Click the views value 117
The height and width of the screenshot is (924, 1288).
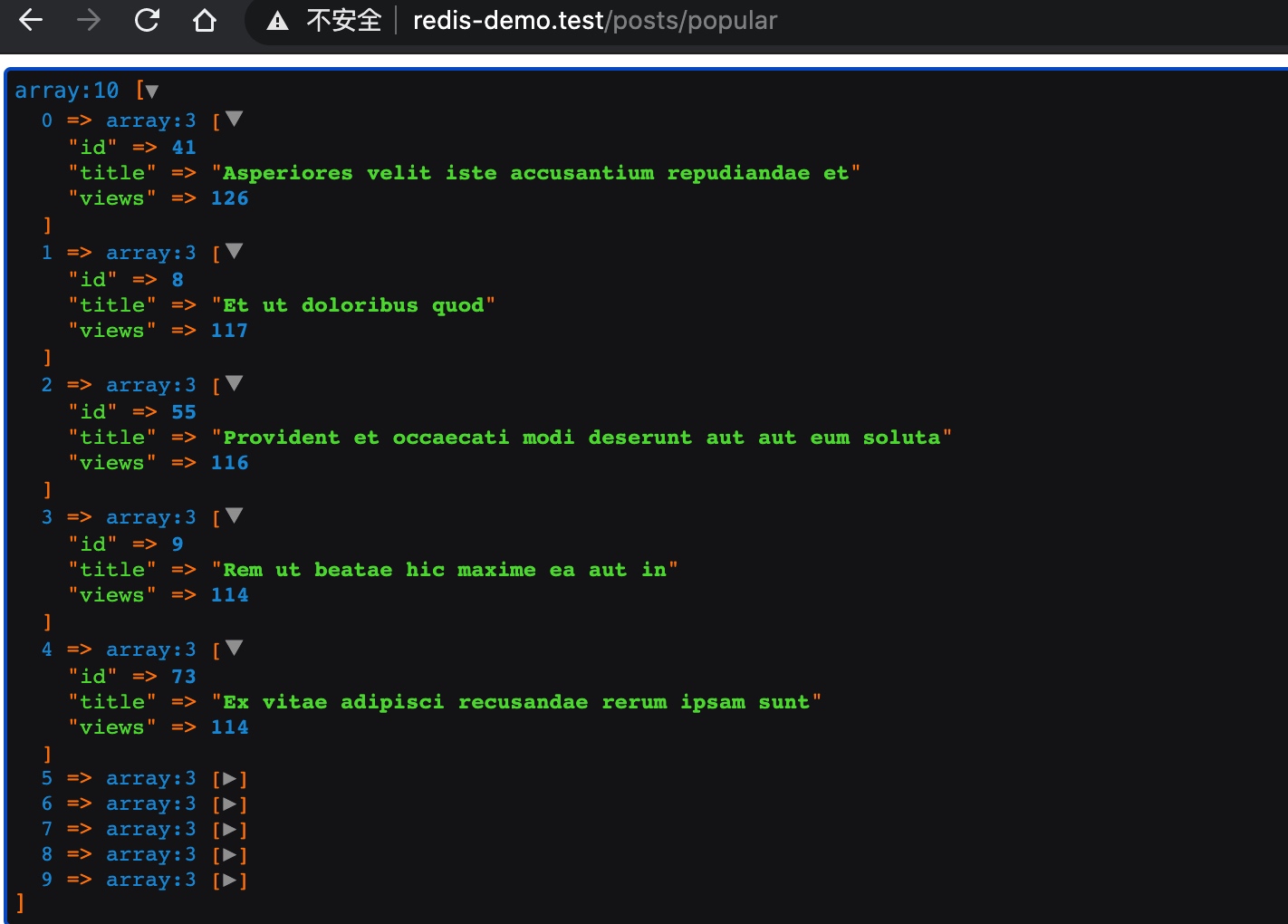tap(230, 331)
